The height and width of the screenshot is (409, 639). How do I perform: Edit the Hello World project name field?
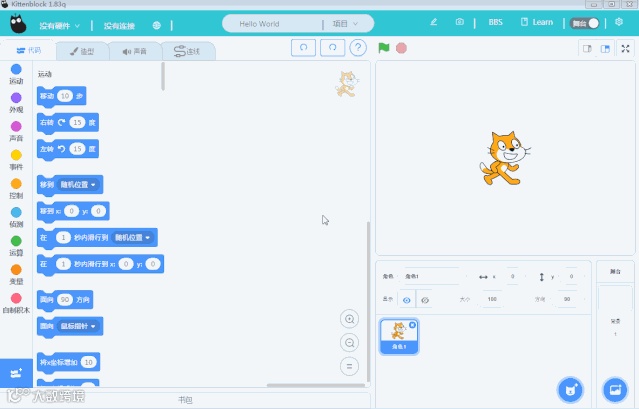[x=271, y=24]
